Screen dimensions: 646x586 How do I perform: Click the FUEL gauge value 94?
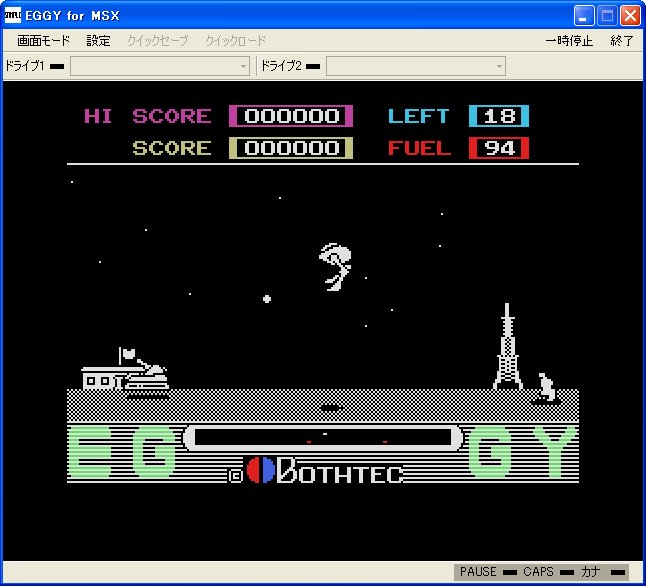[x=499, y=148]
